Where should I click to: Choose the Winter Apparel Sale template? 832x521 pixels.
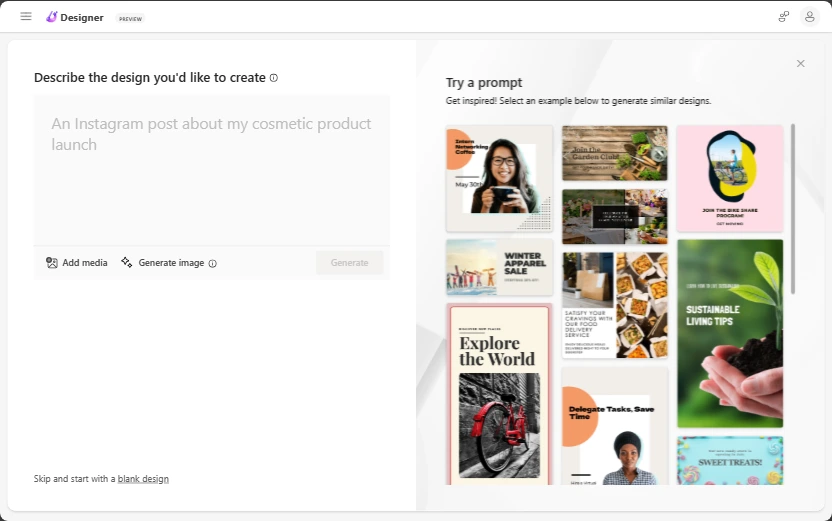499,267
